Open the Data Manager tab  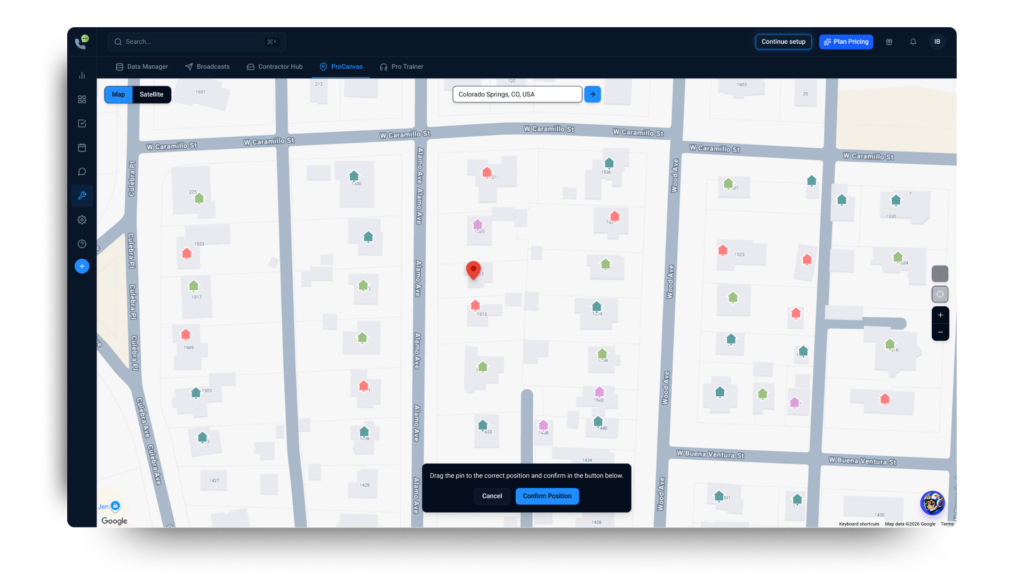(x=142, y=67)
